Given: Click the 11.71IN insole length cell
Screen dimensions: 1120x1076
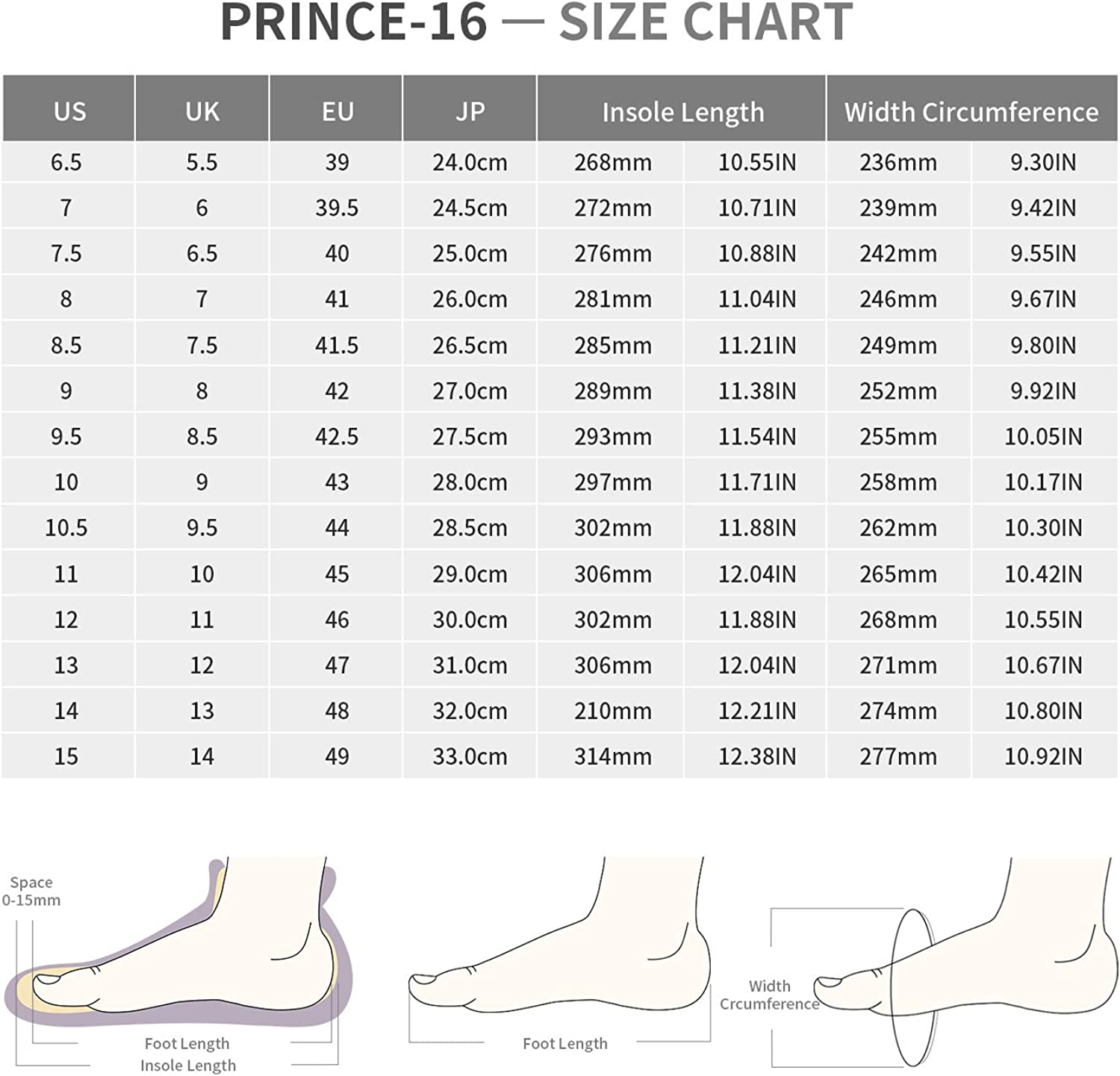Looking at the screenshot, I should (757, 482).
